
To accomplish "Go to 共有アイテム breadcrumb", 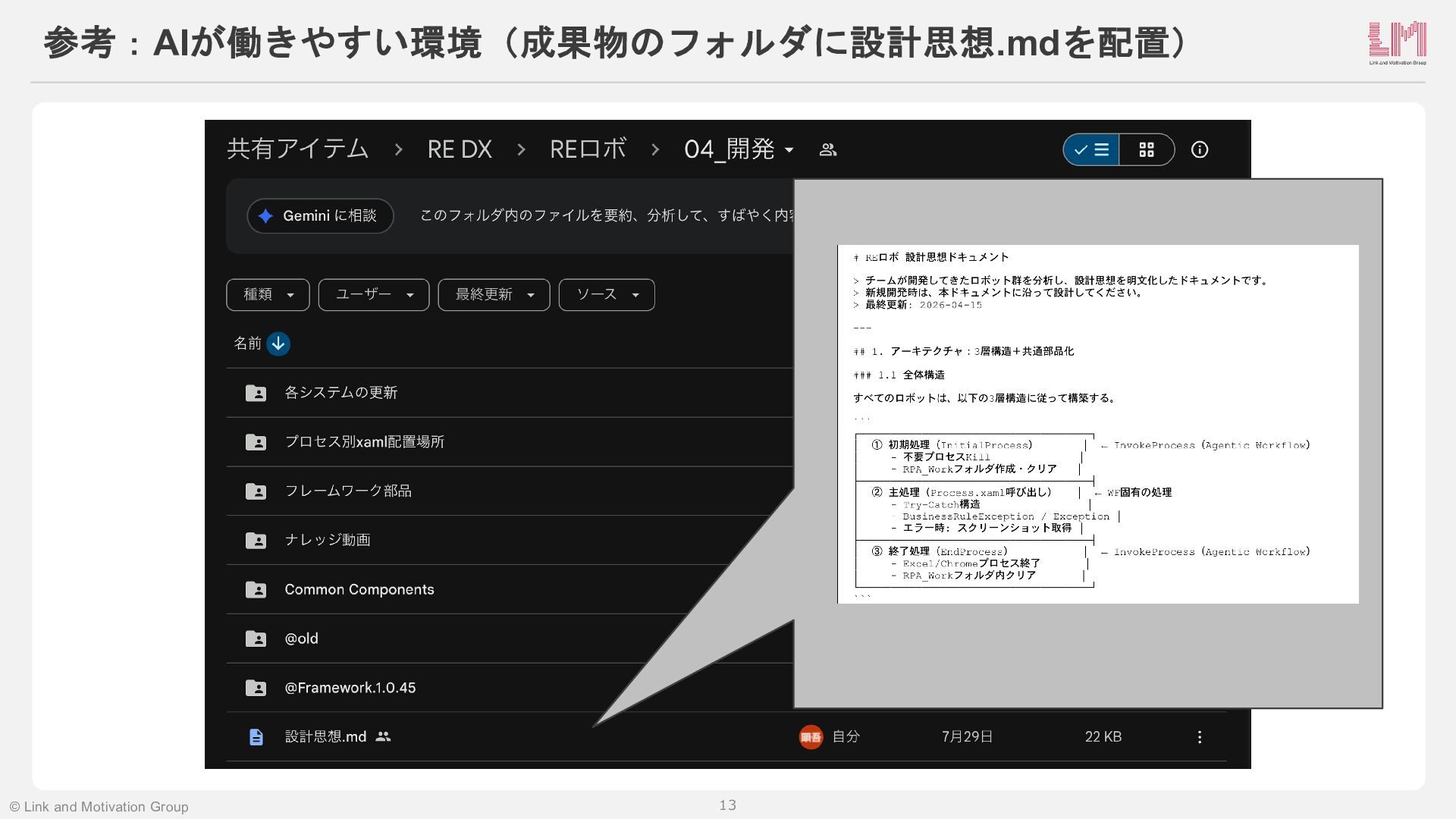I will point(298,149).
